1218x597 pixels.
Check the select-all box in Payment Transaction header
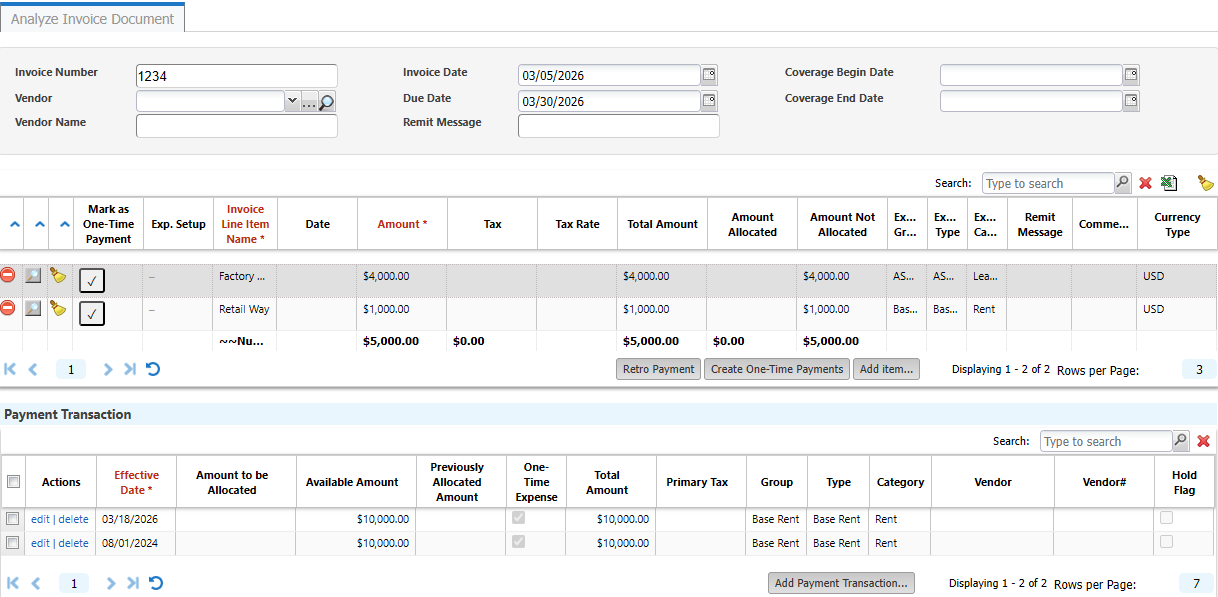[x=13, y=482]
